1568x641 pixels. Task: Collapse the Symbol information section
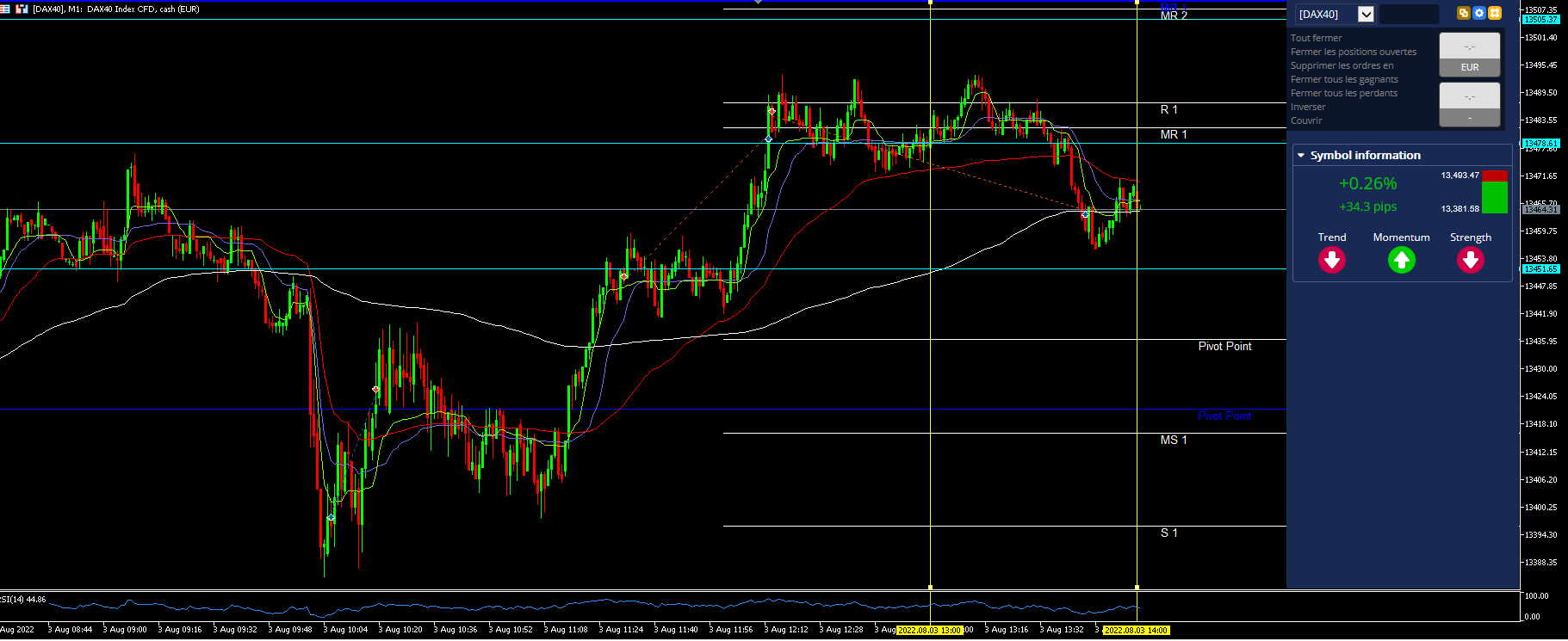coord(1301,156)
